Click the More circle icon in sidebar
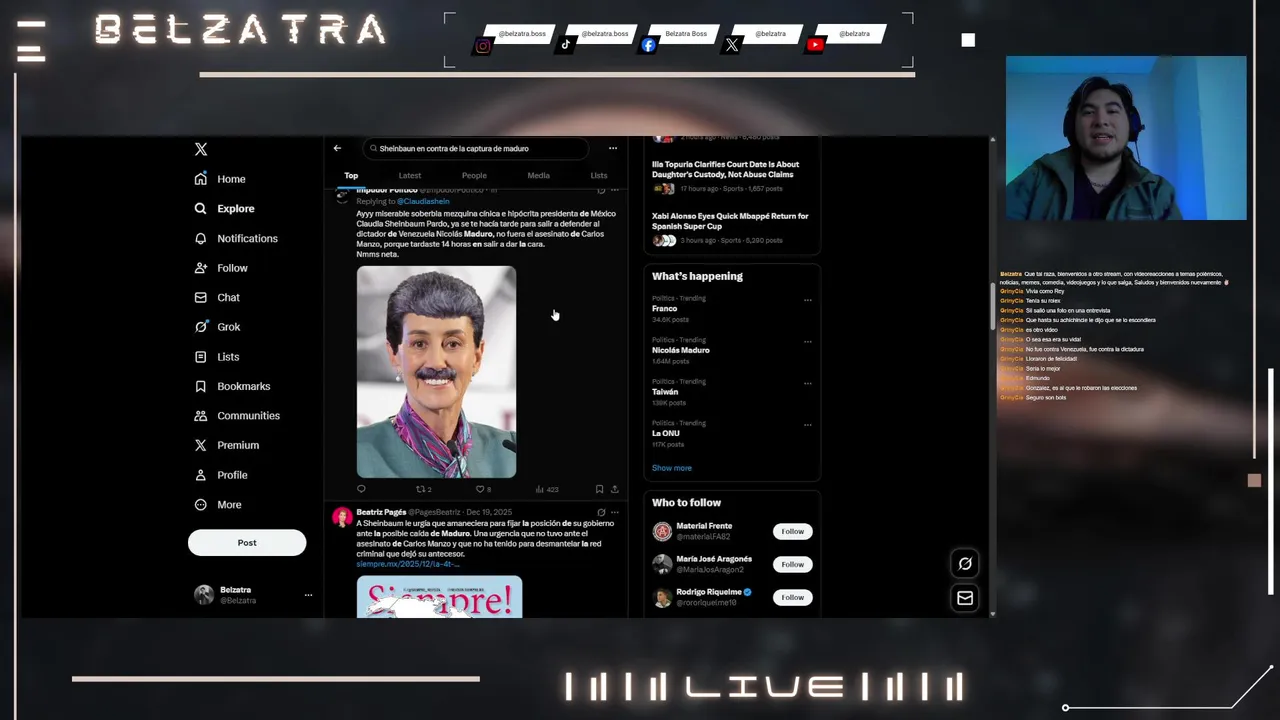 point(201,505)
